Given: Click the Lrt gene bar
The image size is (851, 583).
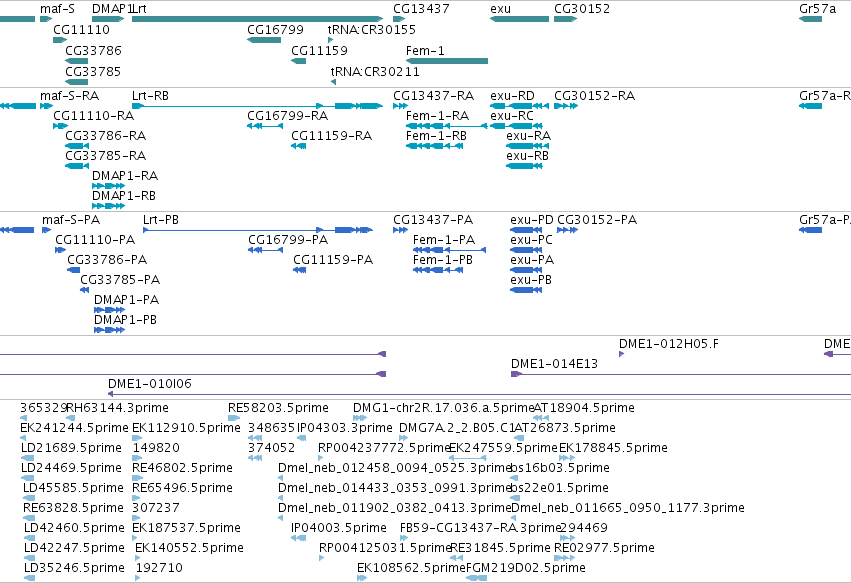Looking at the screenshot, I should tap(257, 19).
